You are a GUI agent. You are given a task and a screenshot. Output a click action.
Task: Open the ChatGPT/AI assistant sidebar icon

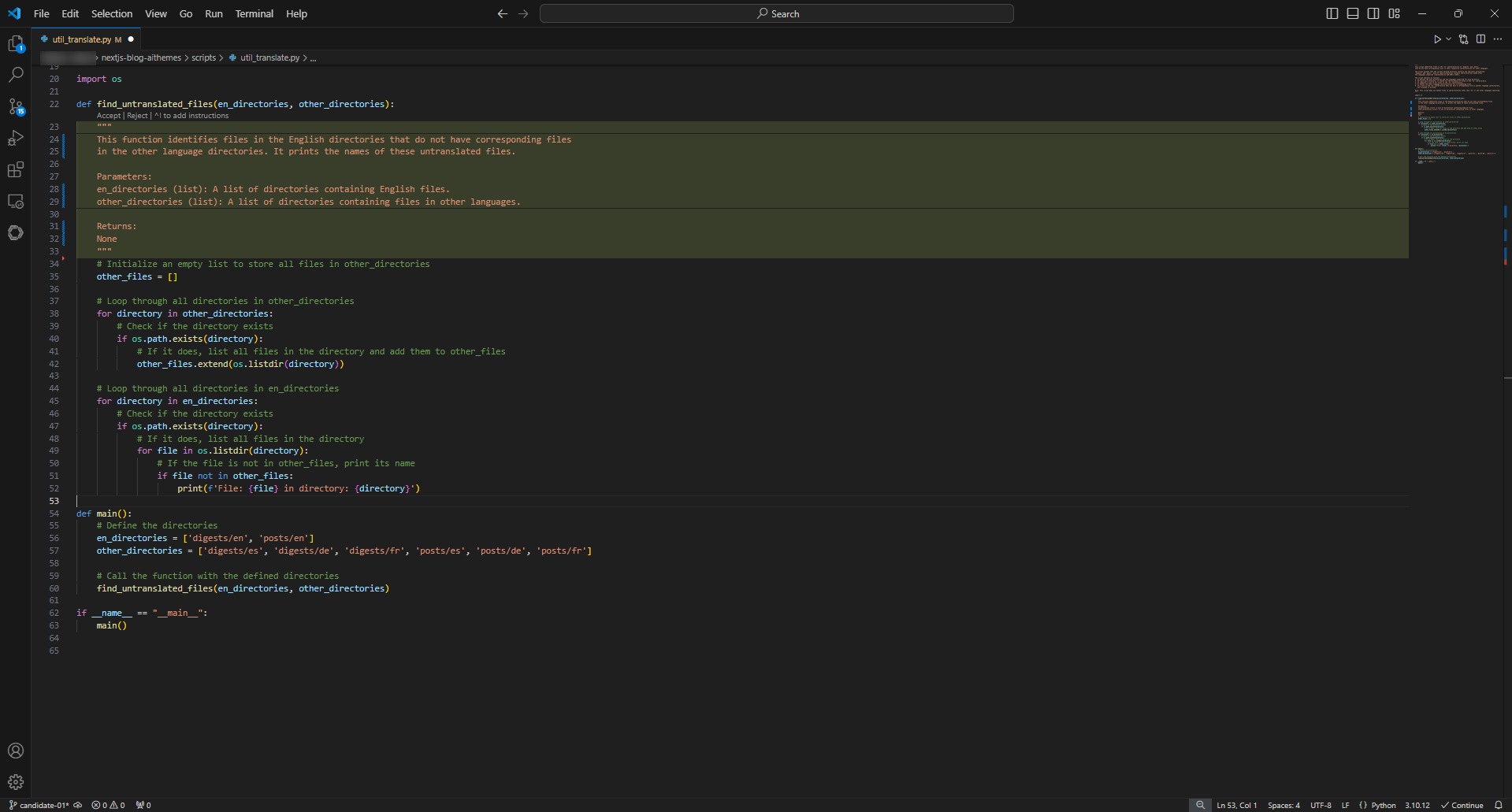pyautogui.click(x=16, y=233)
